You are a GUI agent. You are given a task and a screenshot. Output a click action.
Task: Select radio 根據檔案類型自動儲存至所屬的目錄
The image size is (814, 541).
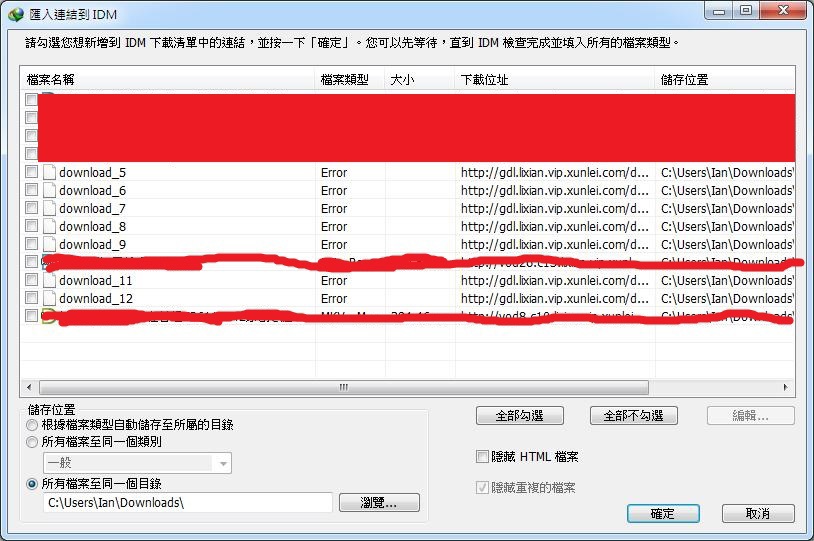click(x=32, y=425)
